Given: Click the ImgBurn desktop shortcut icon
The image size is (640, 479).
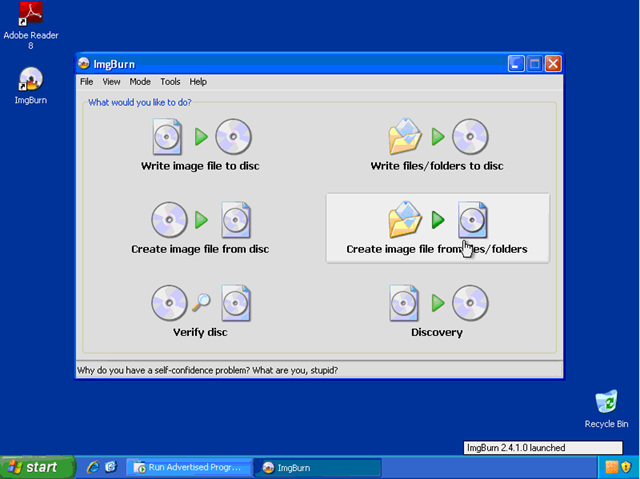Looking at the screenshot, I should point(31,85).
